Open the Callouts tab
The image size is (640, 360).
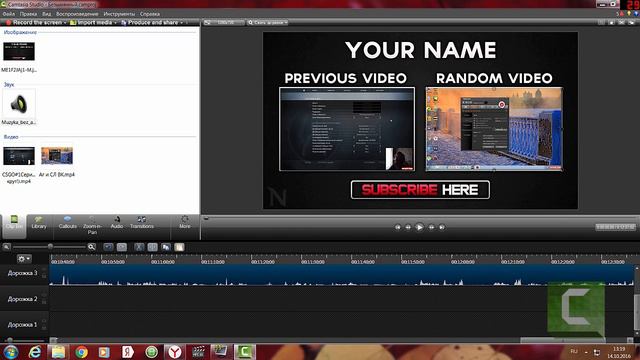point(68,223)
